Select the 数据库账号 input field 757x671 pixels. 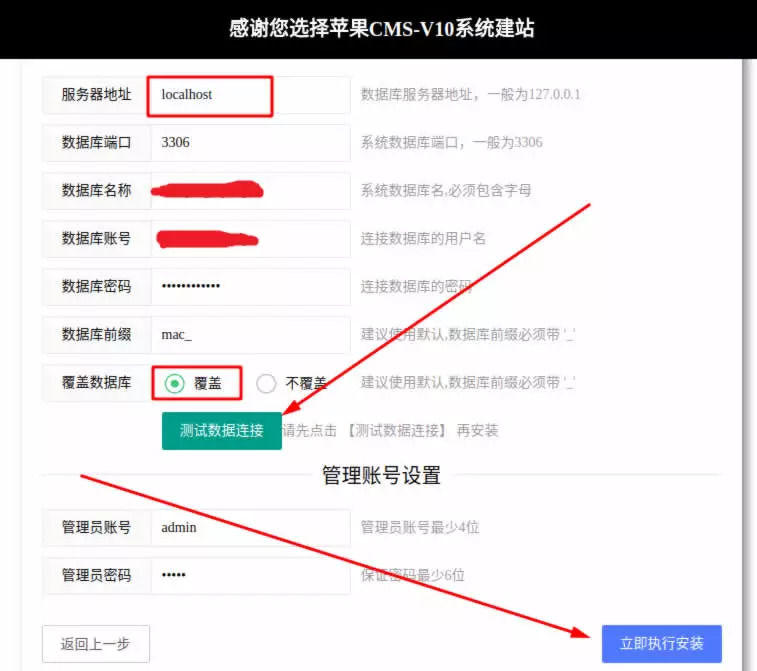coord(250,238)
